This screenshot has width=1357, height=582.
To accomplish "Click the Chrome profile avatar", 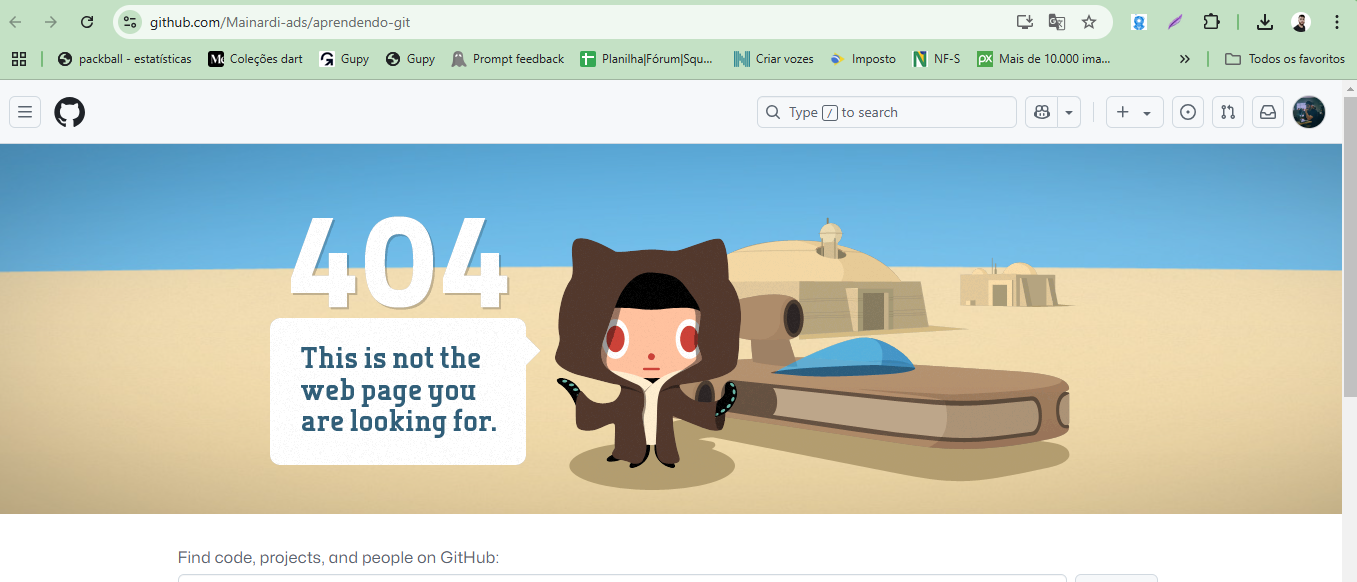I will [1301, 22].
